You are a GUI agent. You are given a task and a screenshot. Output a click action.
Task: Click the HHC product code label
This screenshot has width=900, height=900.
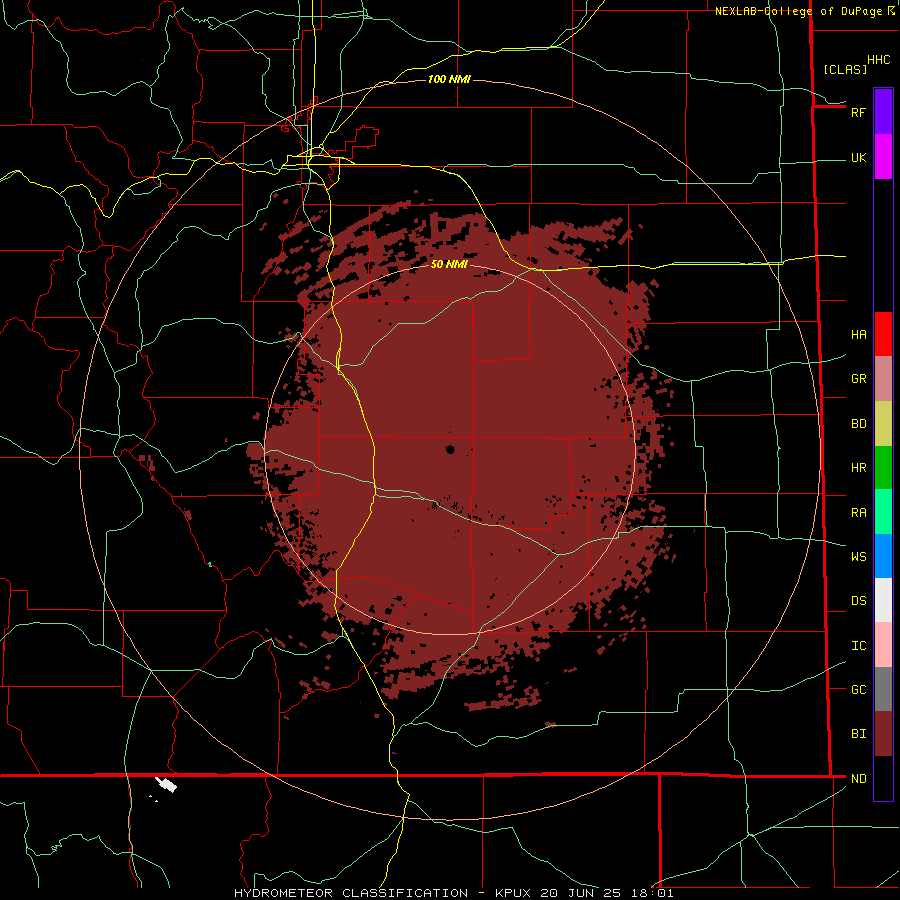[879, 60]
